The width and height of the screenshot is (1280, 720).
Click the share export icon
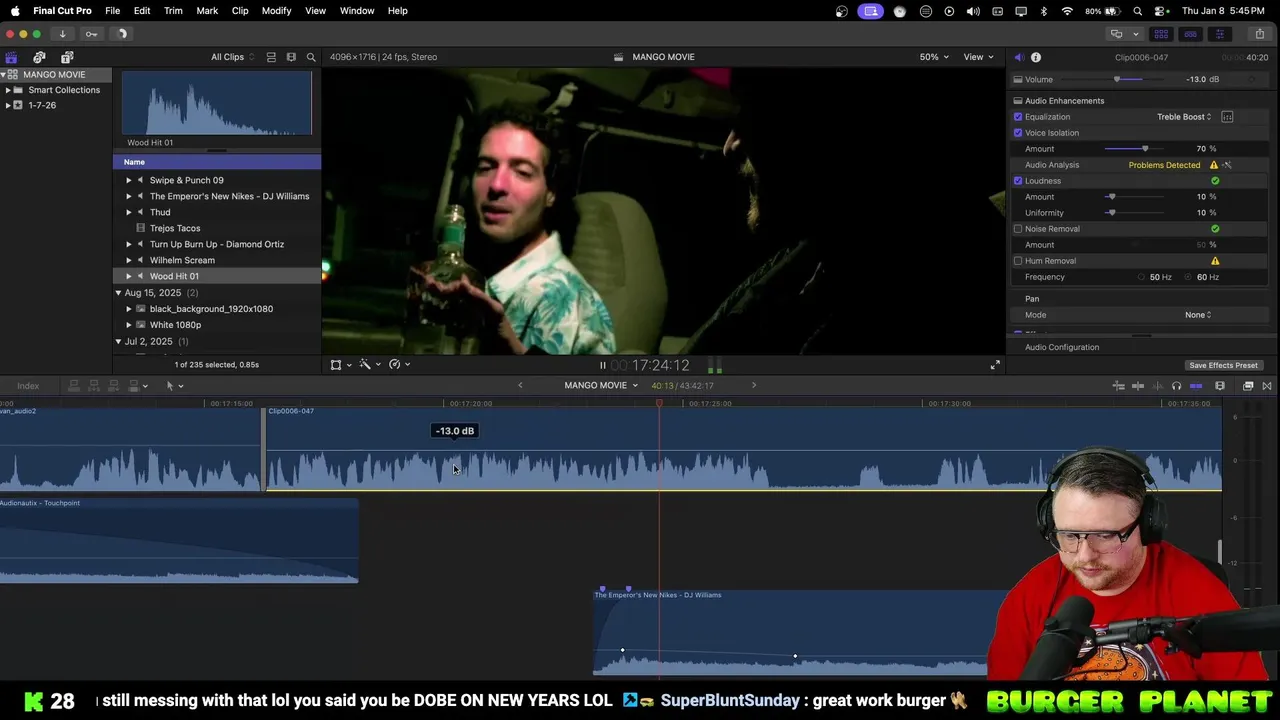coord(1258,34)
